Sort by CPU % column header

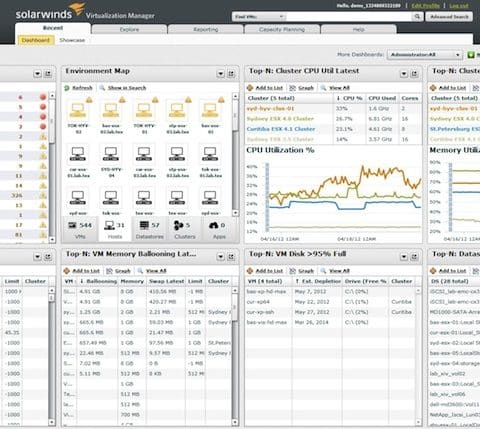coord(349,98)
